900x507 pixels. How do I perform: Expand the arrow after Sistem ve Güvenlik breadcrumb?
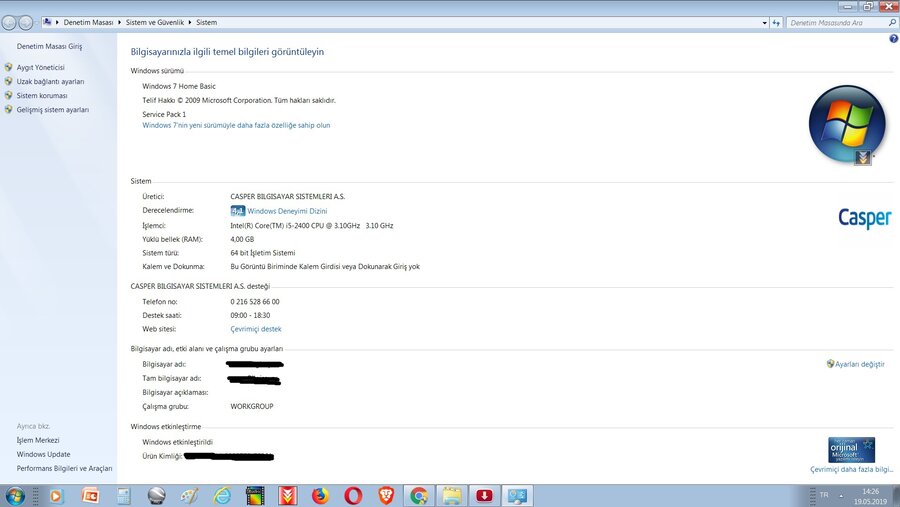pyautogui.click(x=190, y=22)
